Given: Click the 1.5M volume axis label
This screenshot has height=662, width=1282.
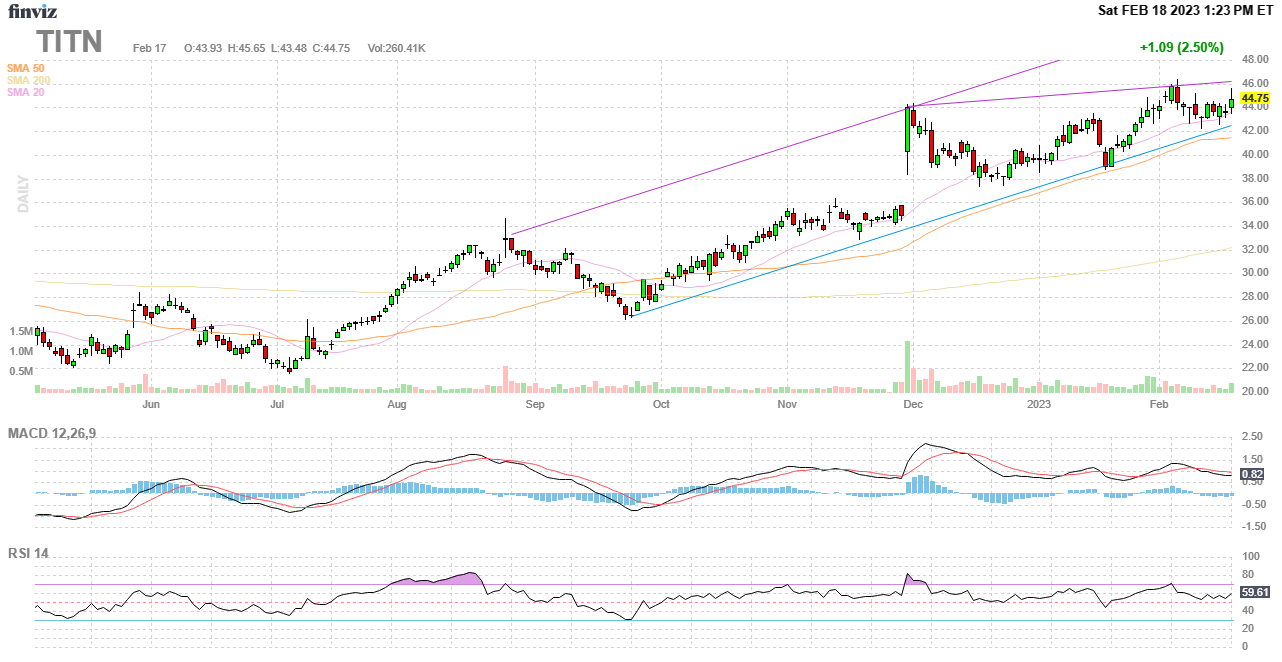Looking at the screenshot, I should 21,331.
